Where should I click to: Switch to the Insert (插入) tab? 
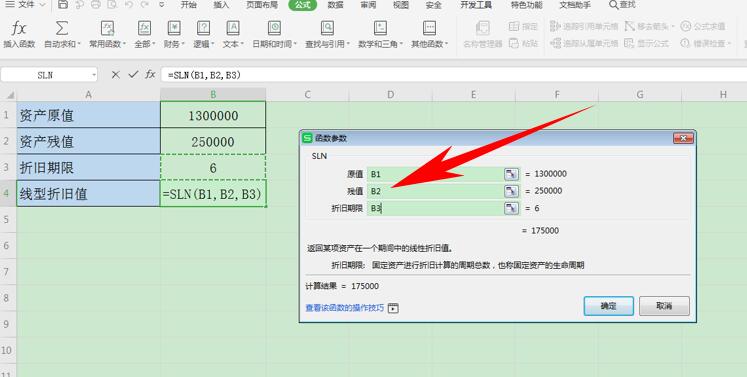pyautogui.click(x=221, y=5)
